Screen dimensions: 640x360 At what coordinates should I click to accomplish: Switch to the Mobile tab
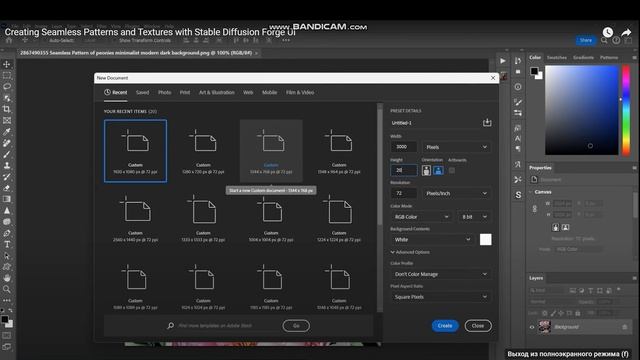[x=269, y=93]
